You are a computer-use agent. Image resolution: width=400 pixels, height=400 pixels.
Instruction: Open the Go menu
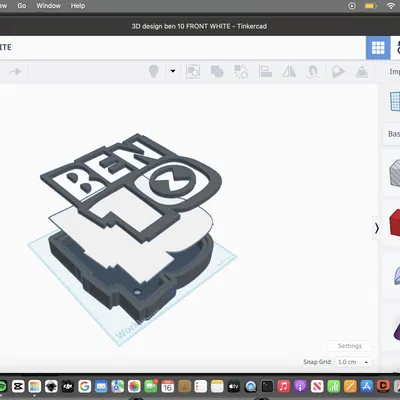[22, 6]
